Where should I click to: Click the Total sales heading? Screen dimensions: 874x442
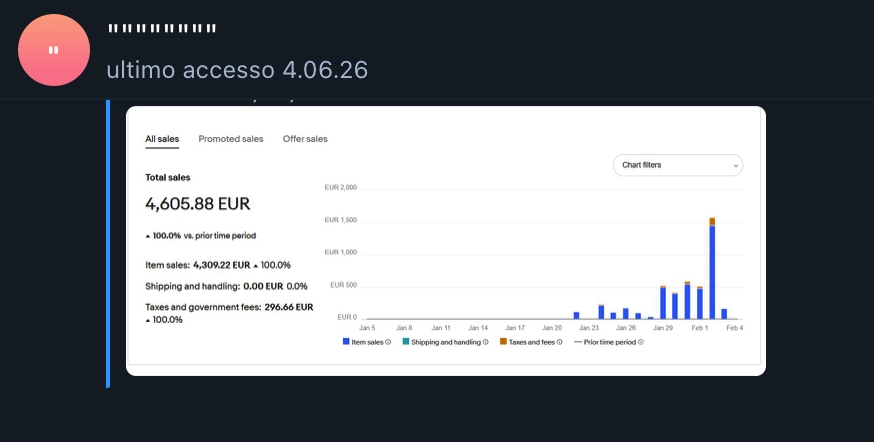click(168, 177)
